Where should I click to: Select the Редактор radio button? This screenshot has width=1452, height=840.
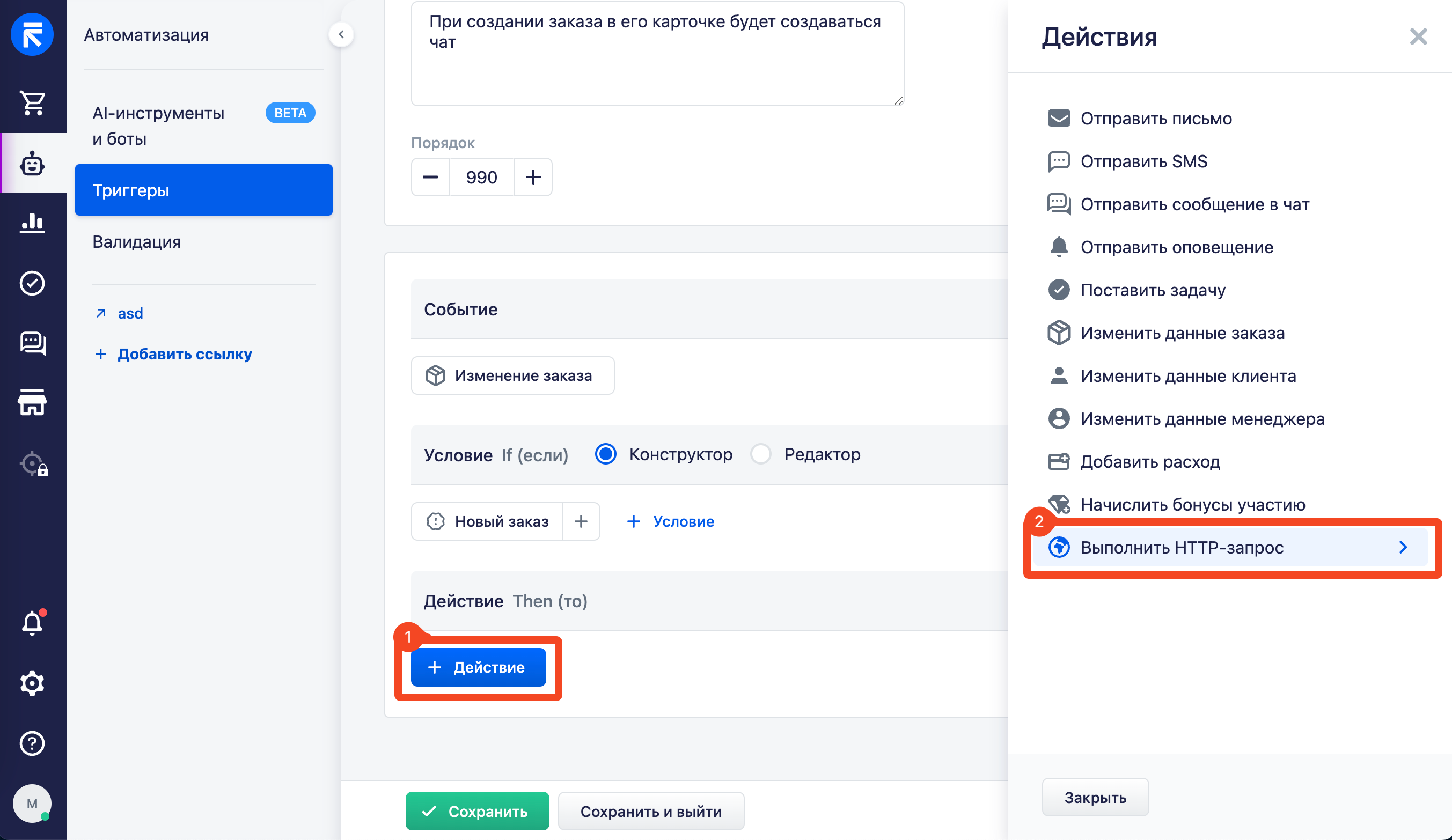click(760, 454)
